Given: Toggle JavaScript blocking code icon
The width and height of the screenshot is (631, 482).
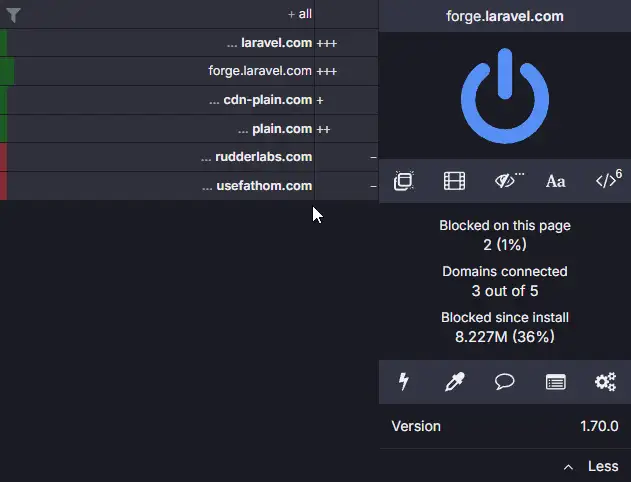Looking at the screenshot, I should pos(608,179).
